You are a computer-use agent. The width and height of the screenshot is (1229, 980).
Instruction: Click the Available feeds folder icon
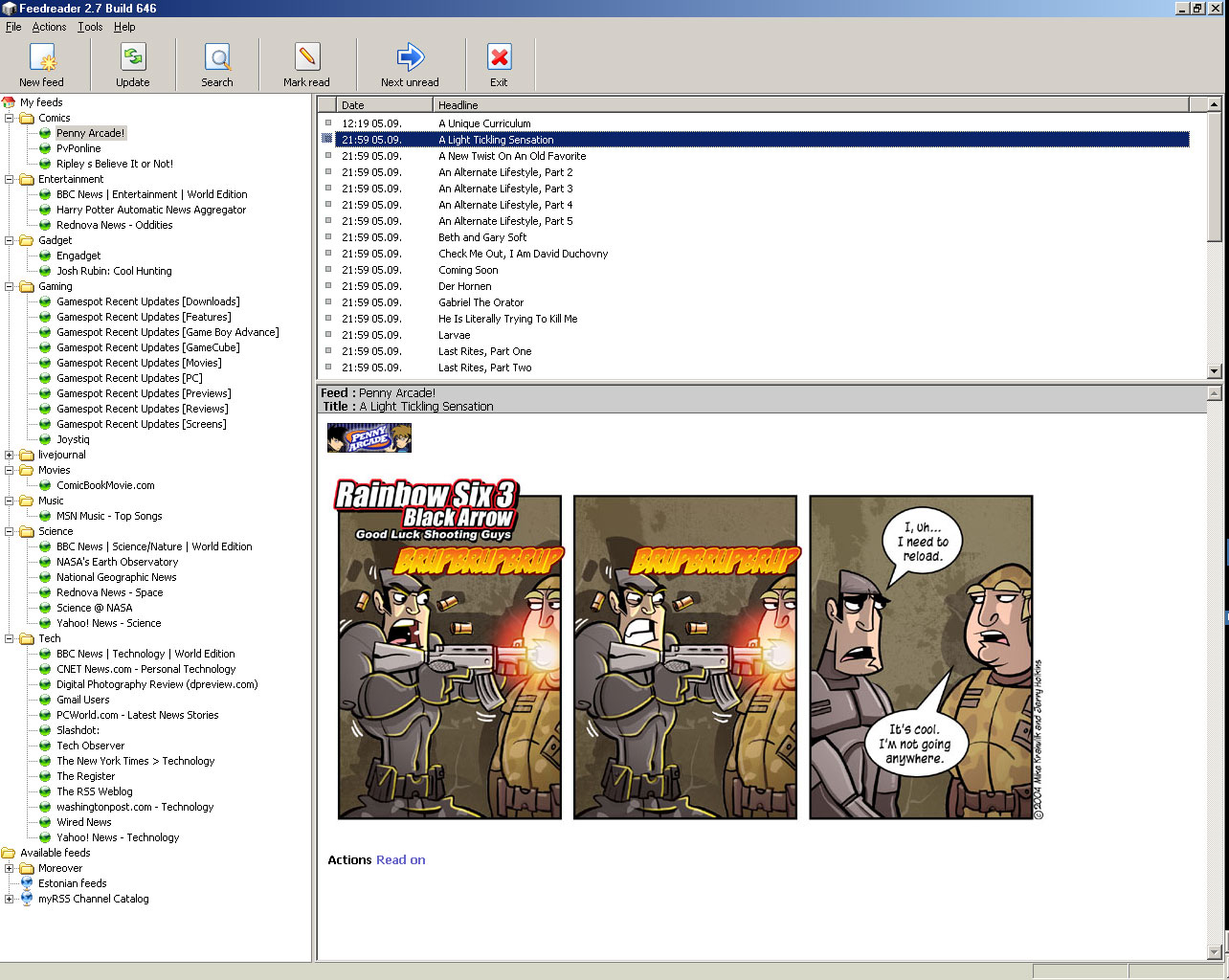point(9,853)
